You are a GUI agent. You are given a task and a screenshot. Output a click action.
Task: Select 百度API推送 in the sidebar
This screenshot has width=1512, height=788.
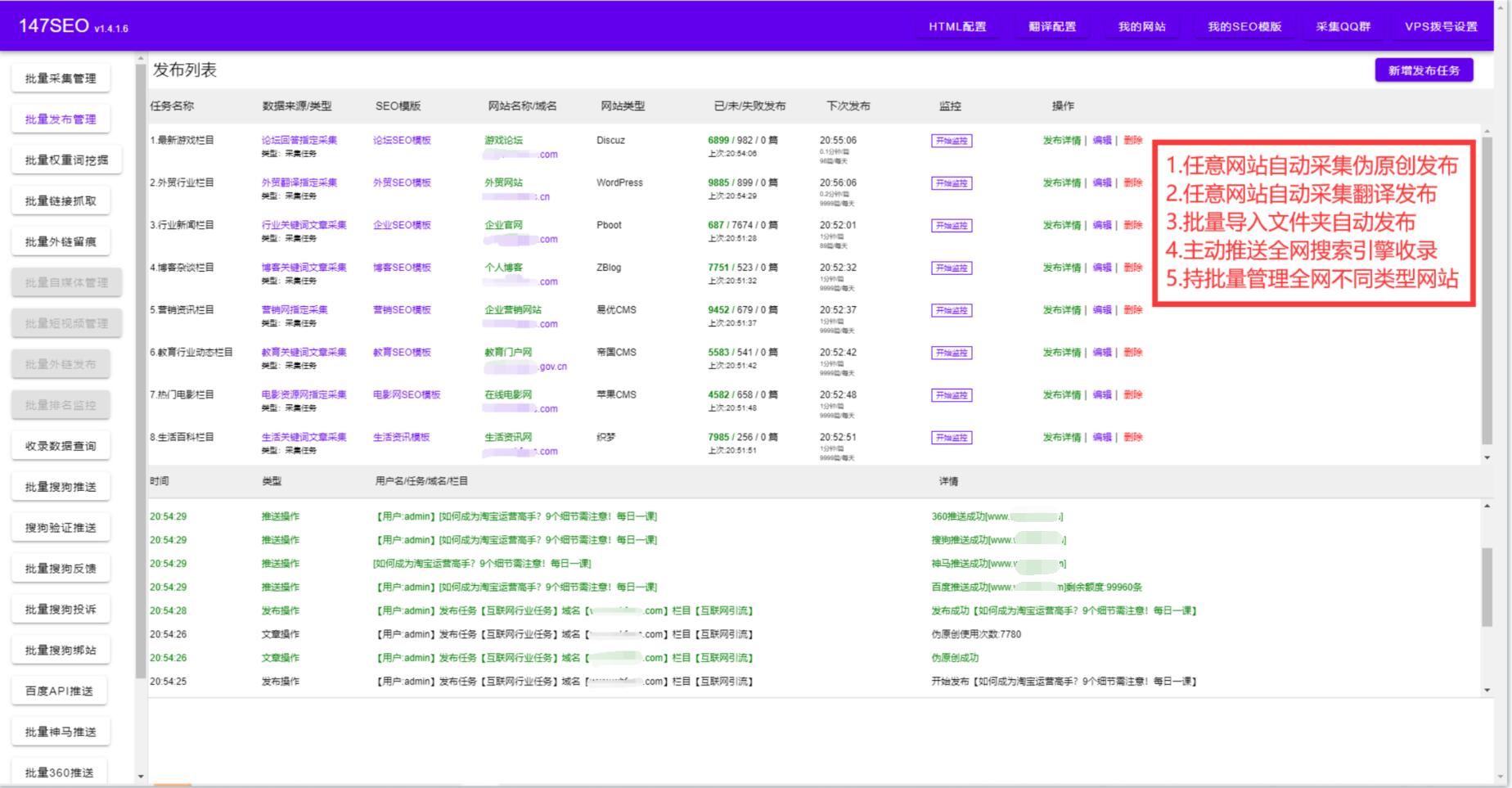click(61, 691)
